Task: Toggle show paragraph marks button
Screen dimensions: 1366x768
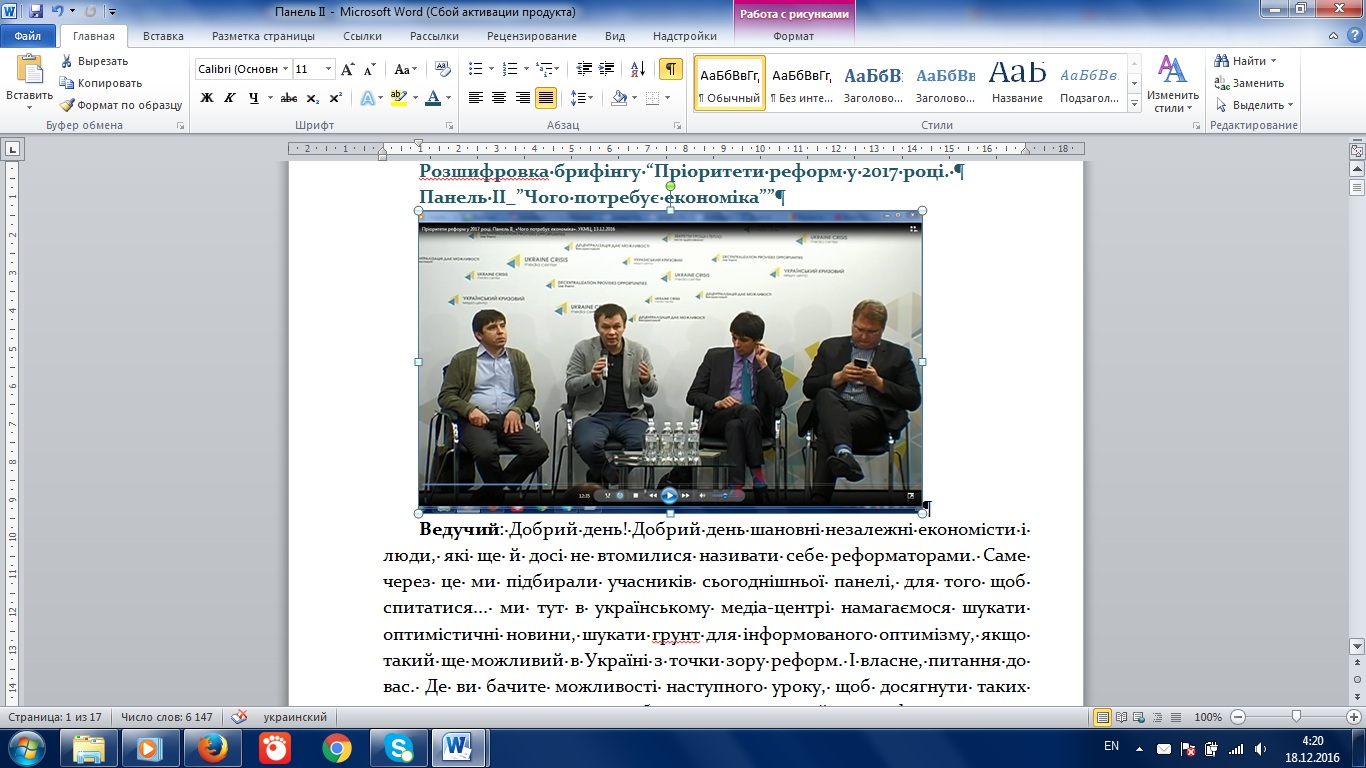Action: click(x=671, y=69)
